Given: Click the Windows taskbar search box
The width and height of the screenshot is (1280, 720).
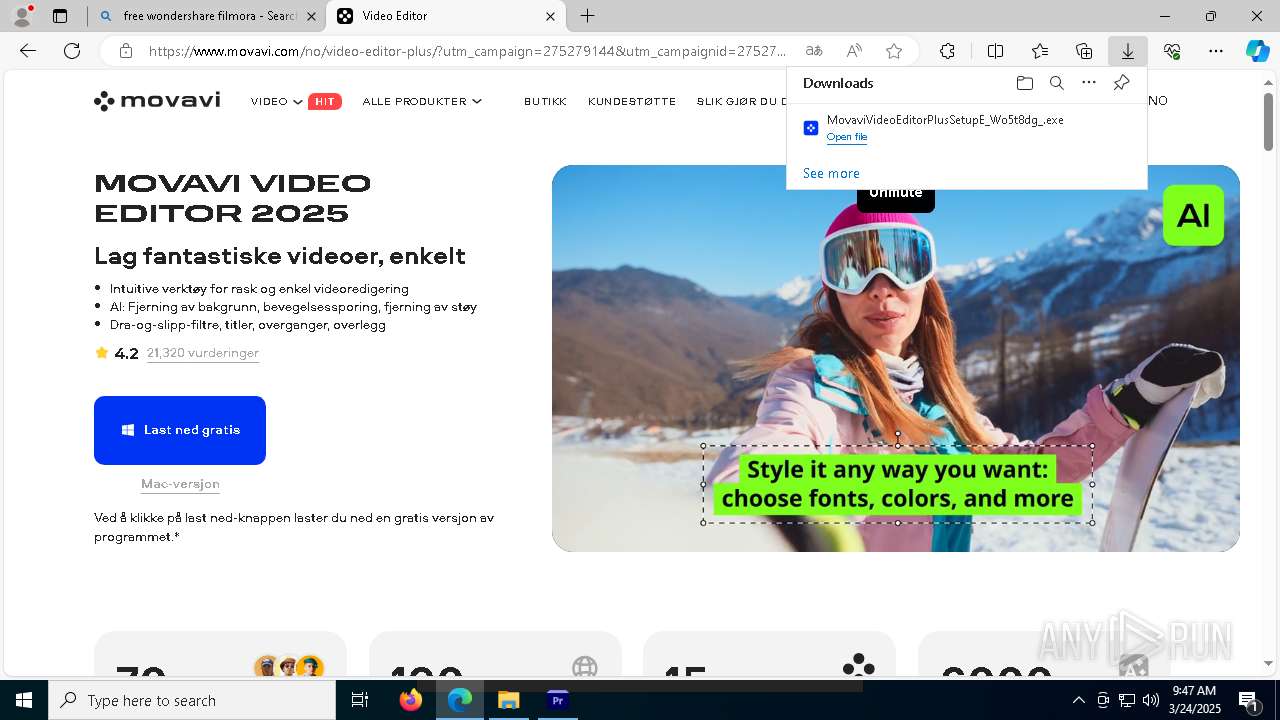Looking at the screenshot, I should 192,700.
